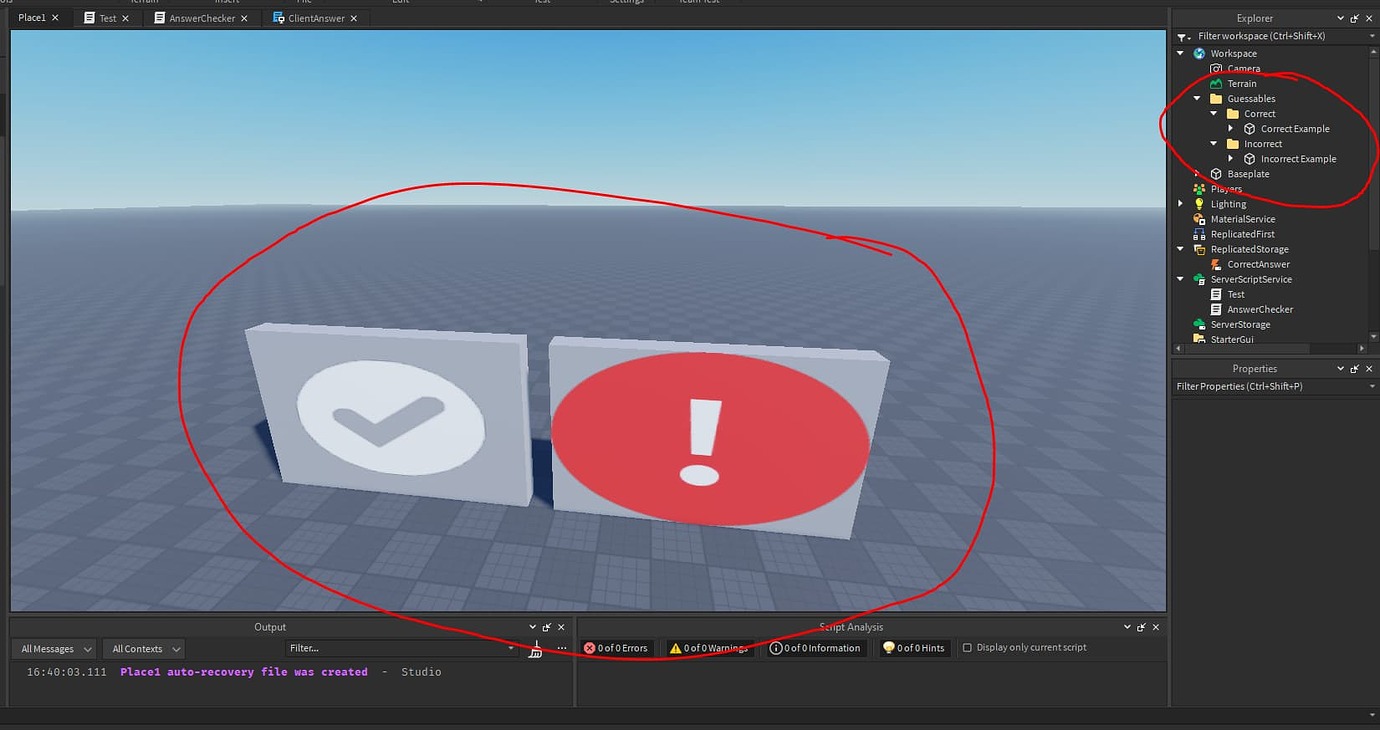Switch to the AnswerChecker tab
The width and height of the screenshot is (1380, 730).
[x=202, y=18]
